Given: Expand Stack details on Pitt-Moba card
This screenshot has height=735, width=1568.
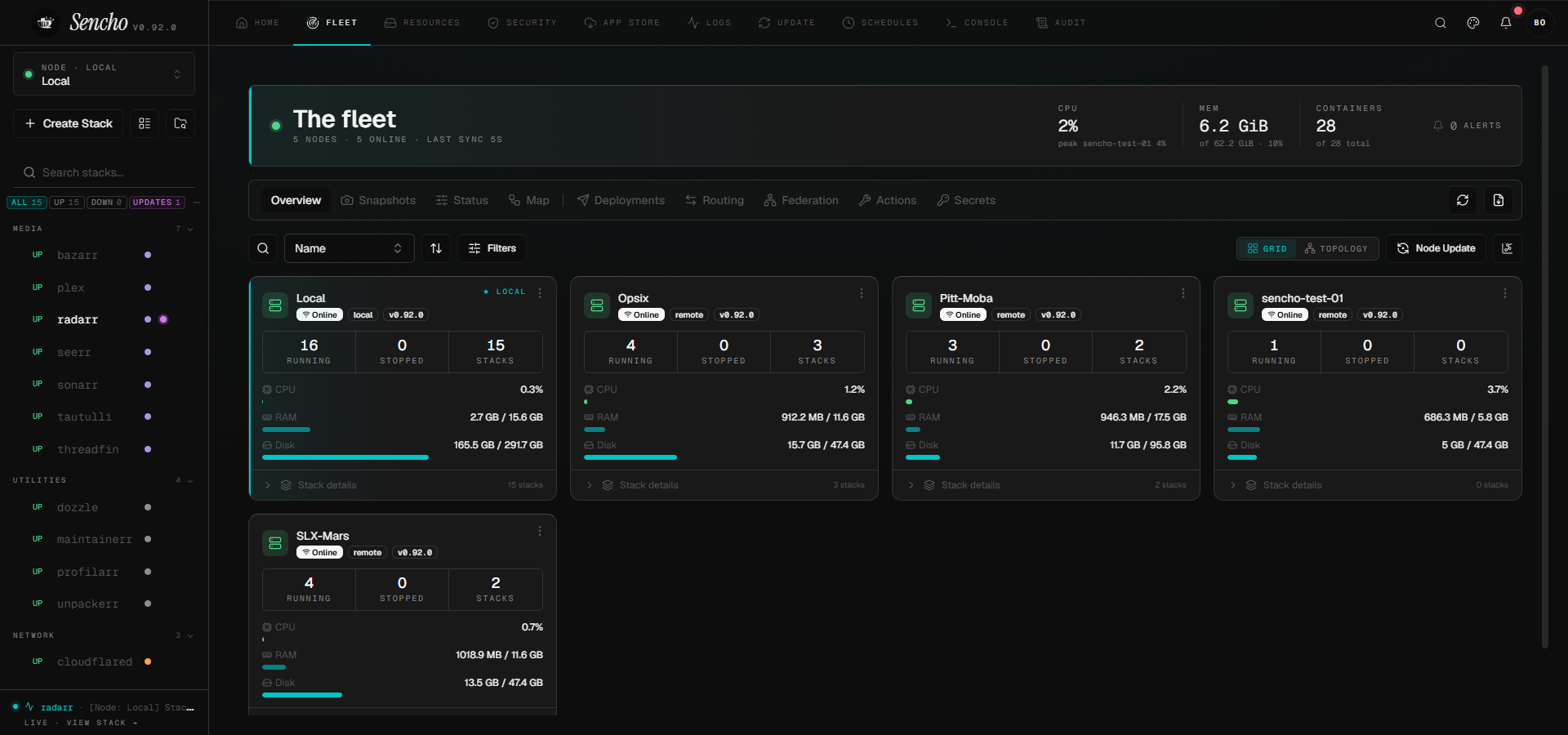Looking at the screenshot, I should point(1046,485).
